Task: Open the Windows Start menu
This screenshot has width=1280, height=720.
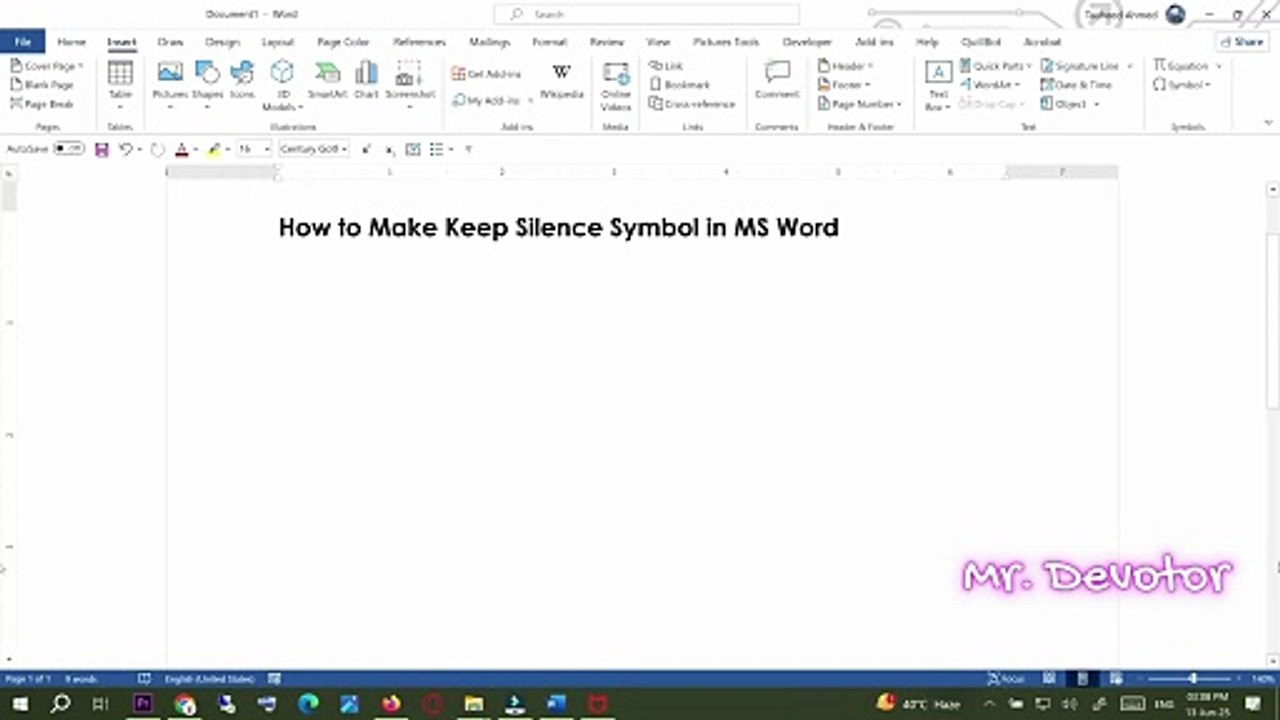Action: pos(19,704)
